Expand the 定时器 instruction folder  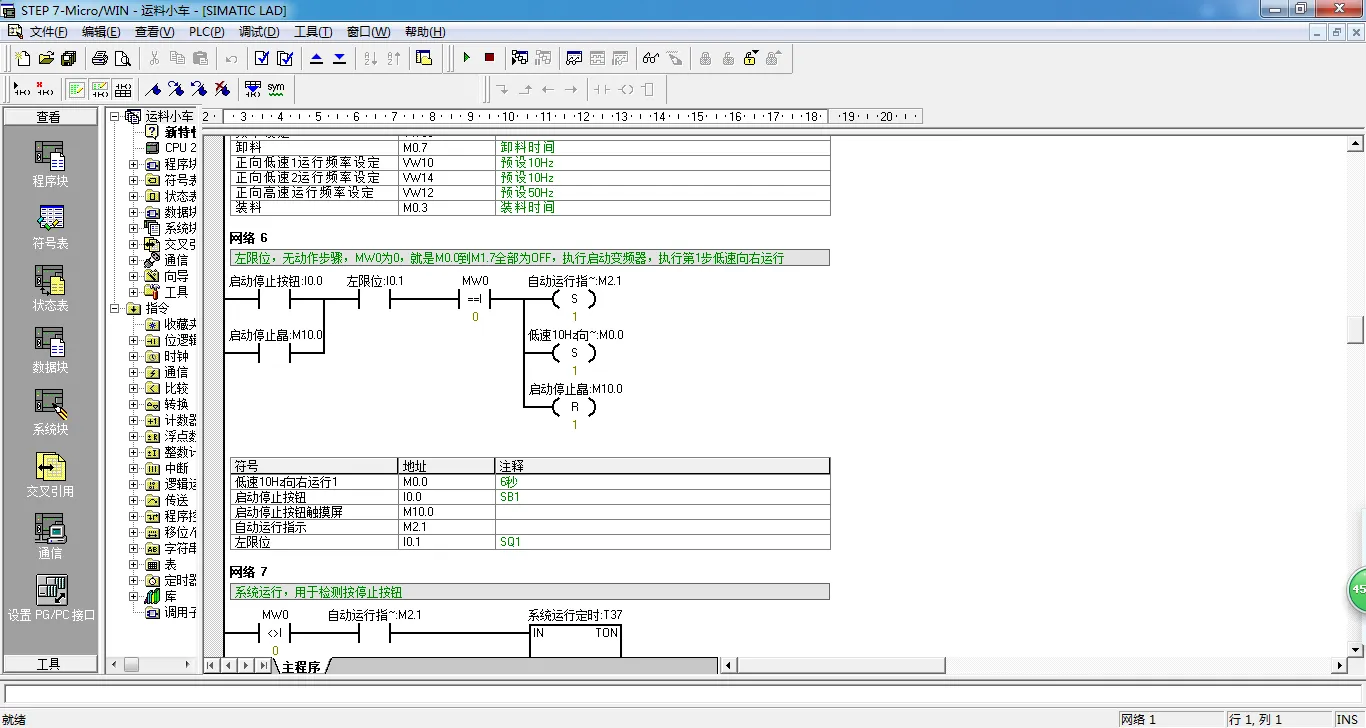coord(134,580)
